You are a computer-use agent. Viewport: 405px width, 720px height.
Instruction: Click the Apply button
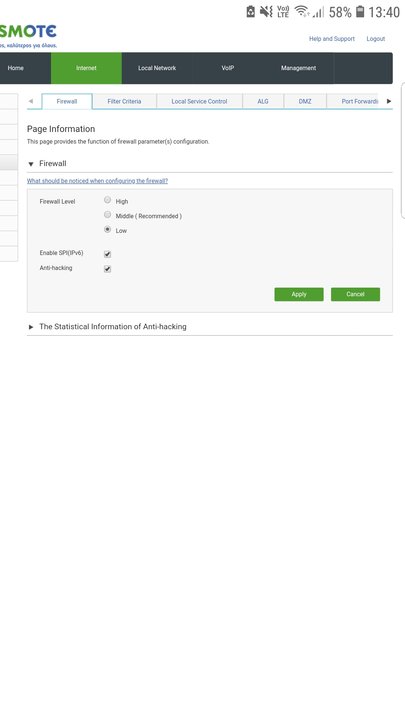(x=299, y=294)
